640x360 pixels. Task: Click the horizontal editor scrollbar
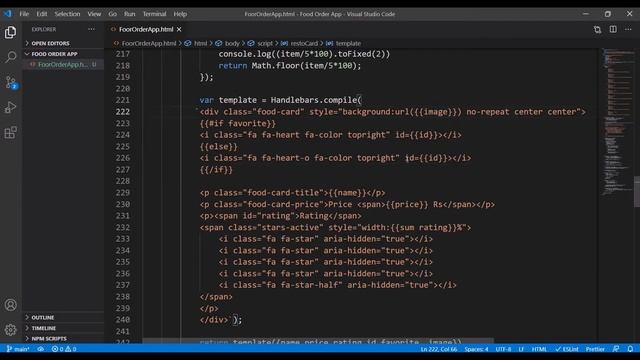pos(318,340)
